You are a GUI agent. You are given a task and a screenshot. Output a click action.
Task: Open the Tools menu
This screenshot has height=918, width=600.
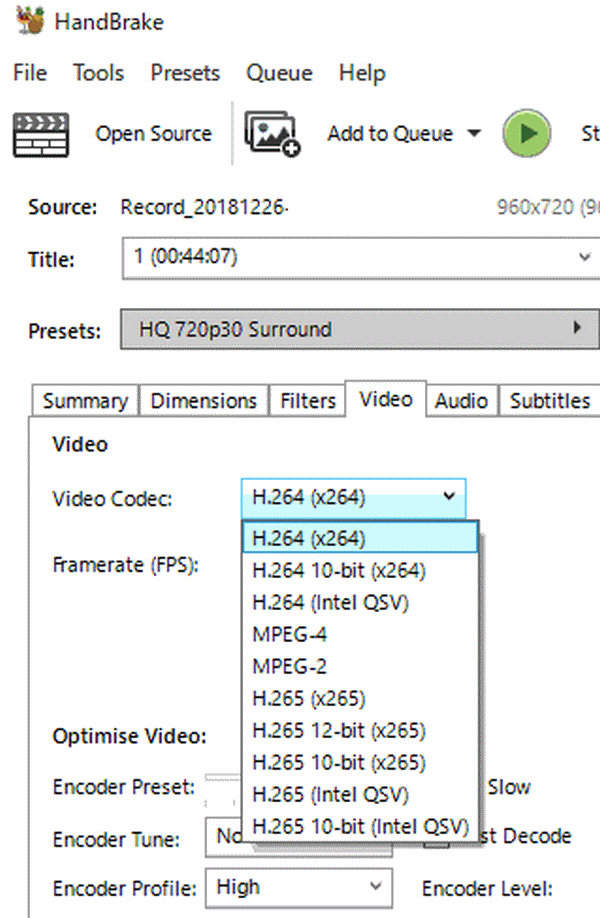click(98, 73)
